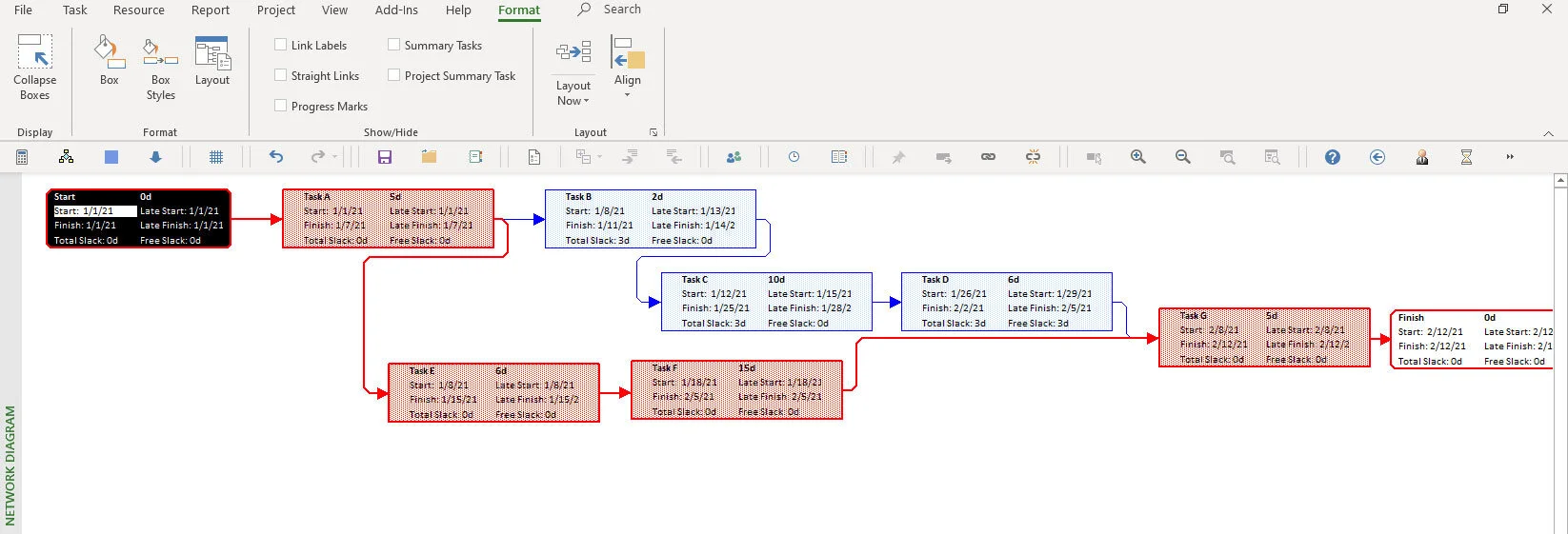1568x534 pixels.
Task: Click the outdent task arrow icon
Action: click(673, 157)
